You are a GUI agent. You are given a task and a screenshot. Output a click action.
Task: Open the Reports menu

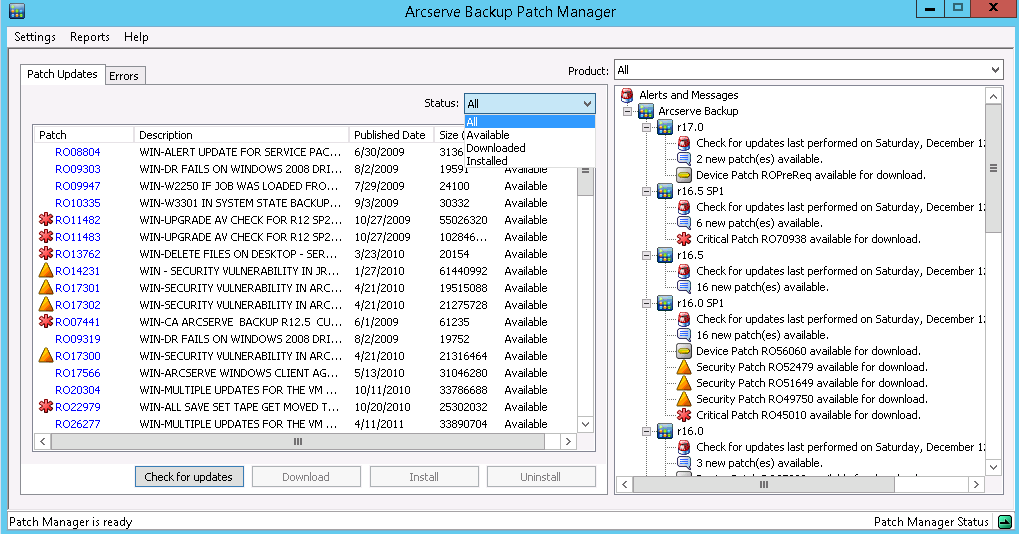90,37
